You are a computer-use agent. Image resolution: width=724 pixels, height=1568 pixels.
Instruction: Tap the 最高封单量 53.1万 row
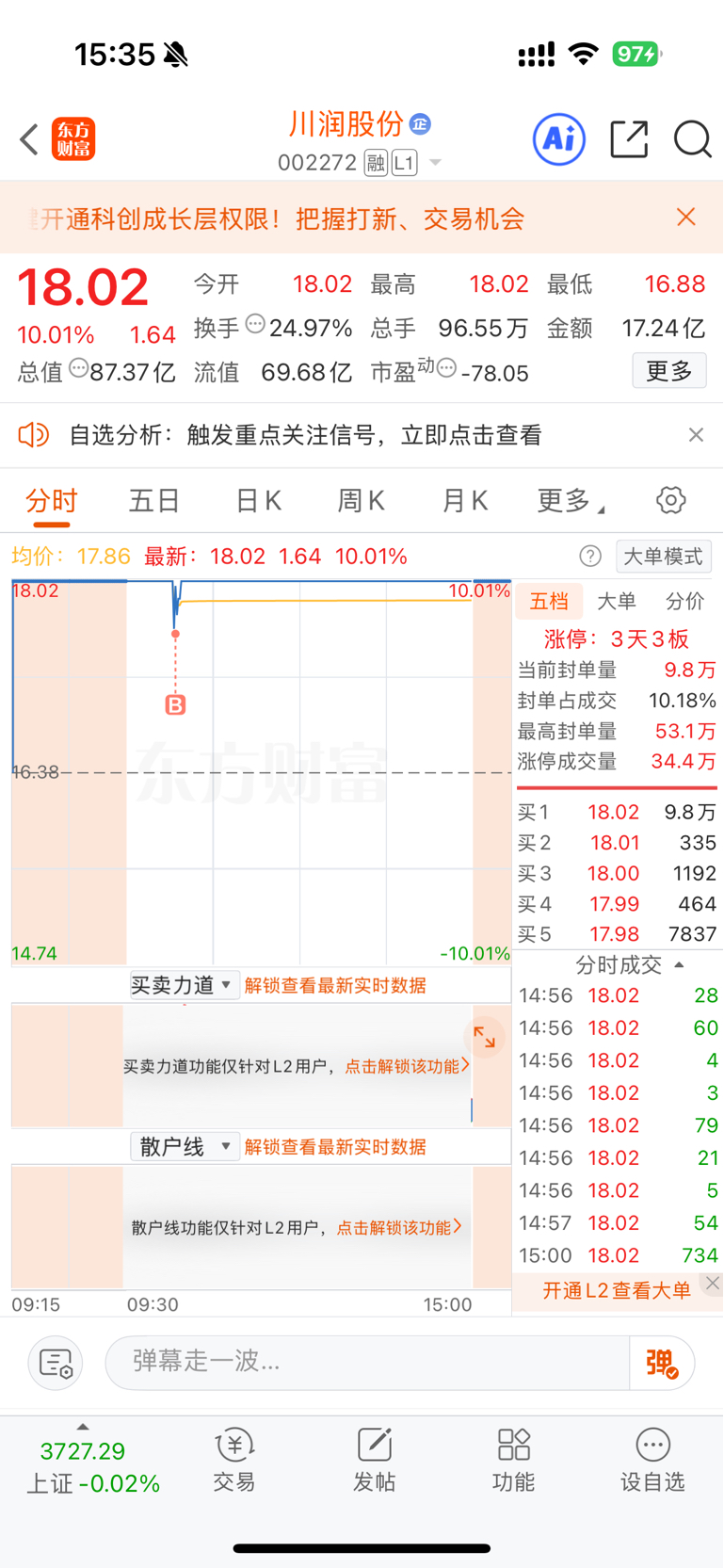coord(617,731)
